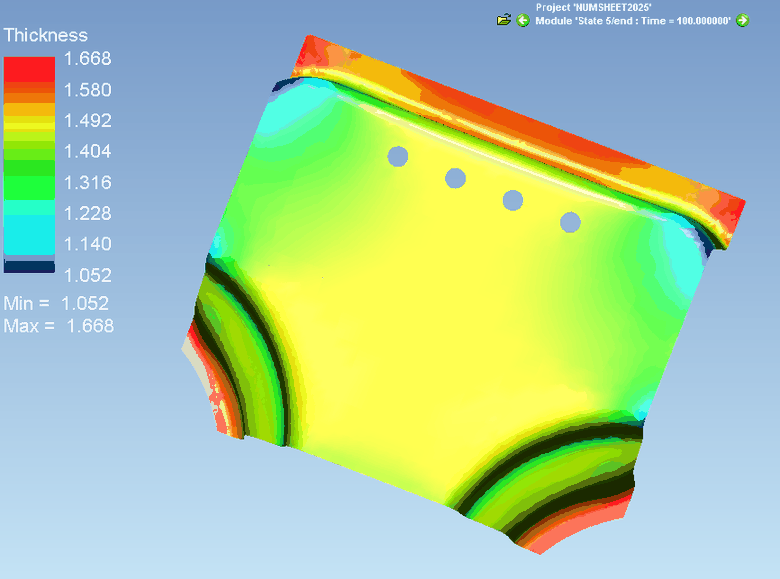The height and width of the screenshot is (579, 780).
Task: Go to previous state with green left arrow
Action: pyautogui.click(x=523, y=20)
